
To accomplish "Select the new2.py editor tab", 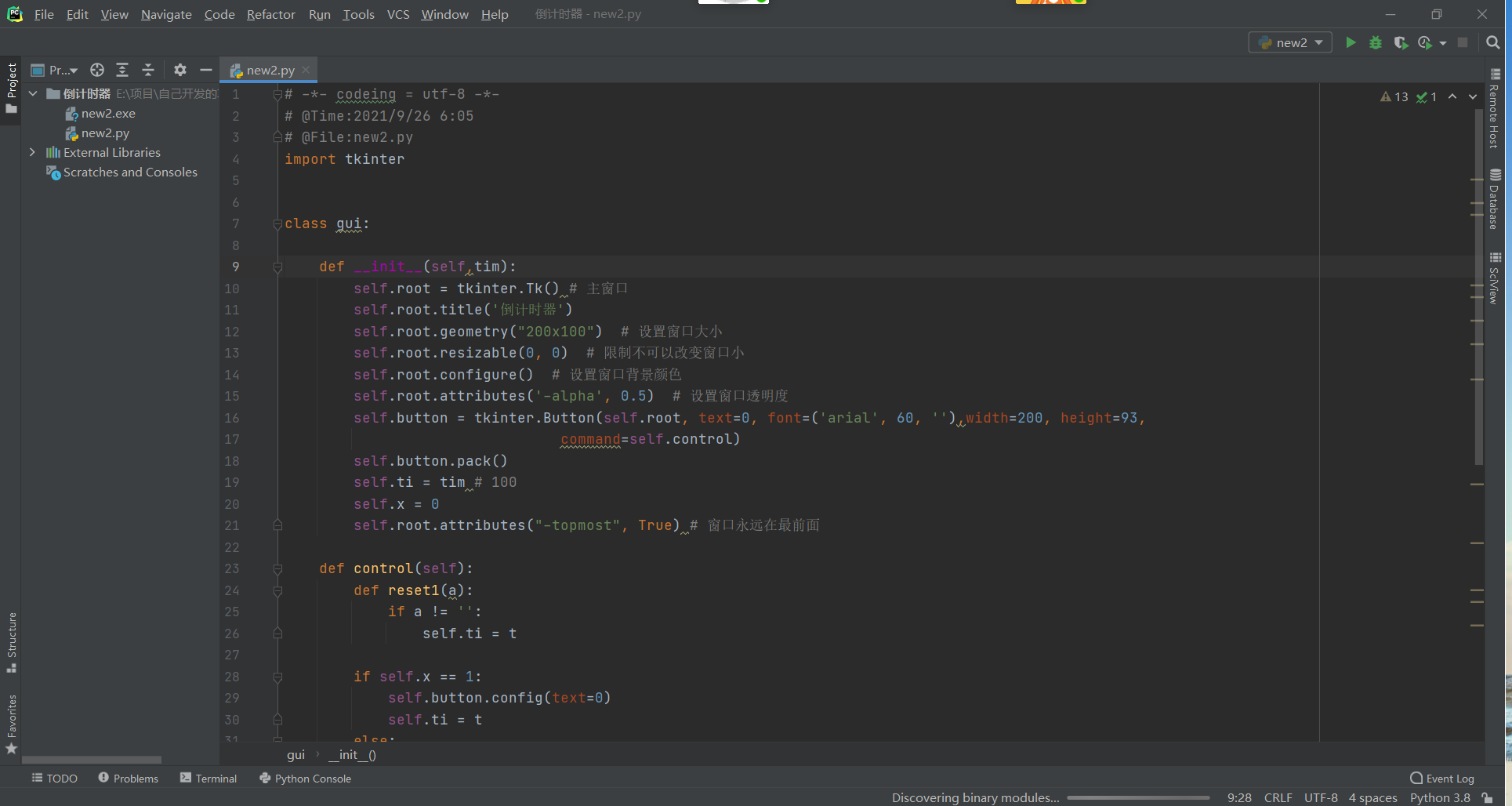I will pyautogui.click(x=269, y=70).
